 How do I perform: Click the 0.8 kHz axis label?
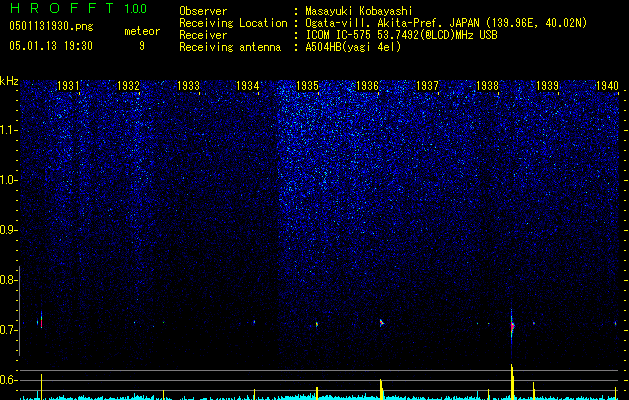pyautogui.click(x=8, y=280)
